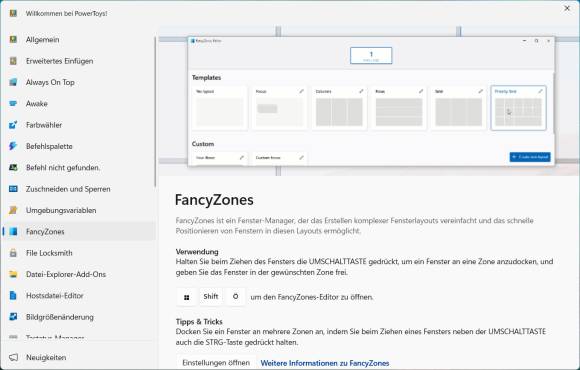580x370 pixels.
Task: Select the Zuschneiden und Sperren icon
Action: 13,189
